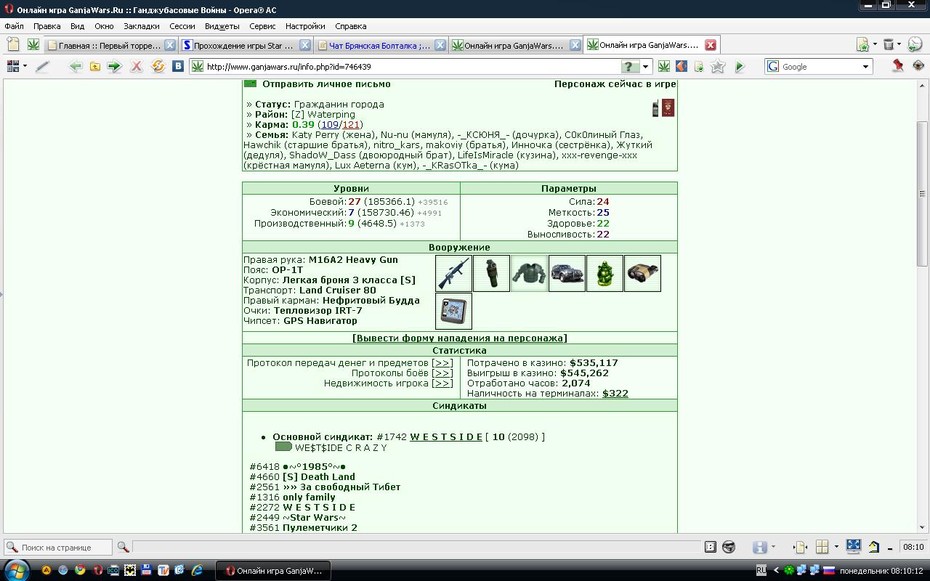Click the 'Отправить личное письмо' link
Screen dimensions: 930x581
[326, 84]
